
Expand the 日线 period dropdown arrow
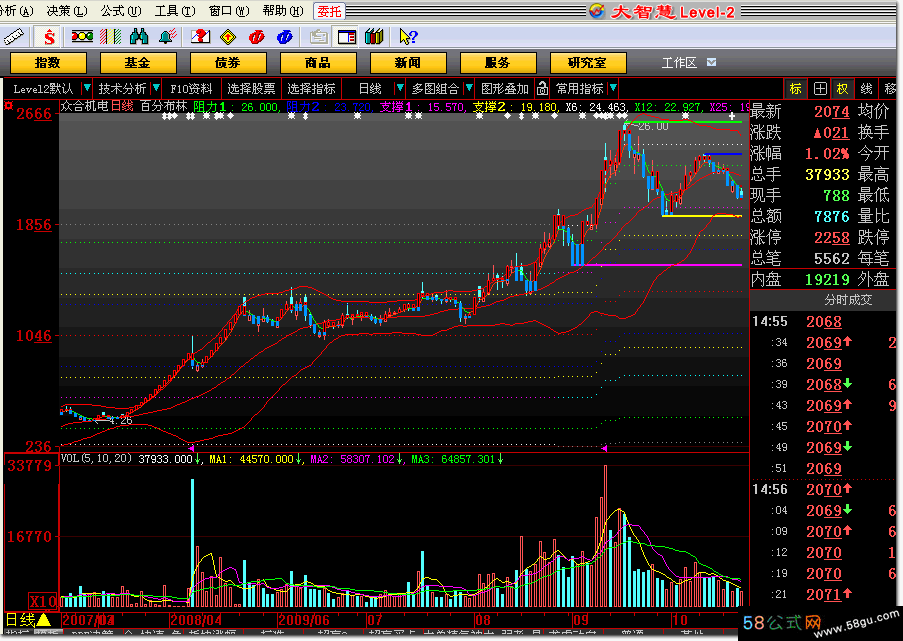pyautogui.click(x=400, y=88)
